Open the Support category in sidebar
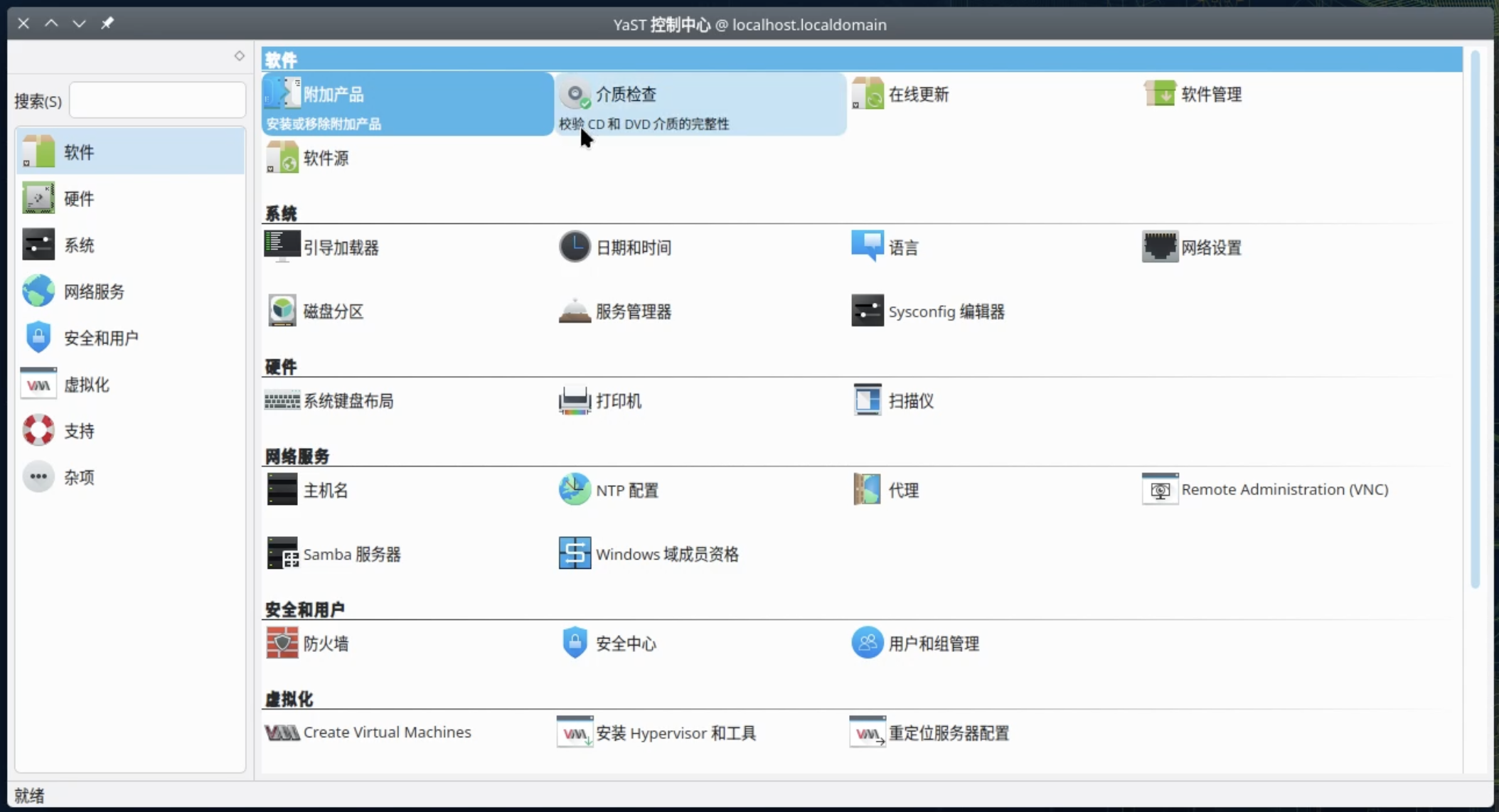 [78, 431]
